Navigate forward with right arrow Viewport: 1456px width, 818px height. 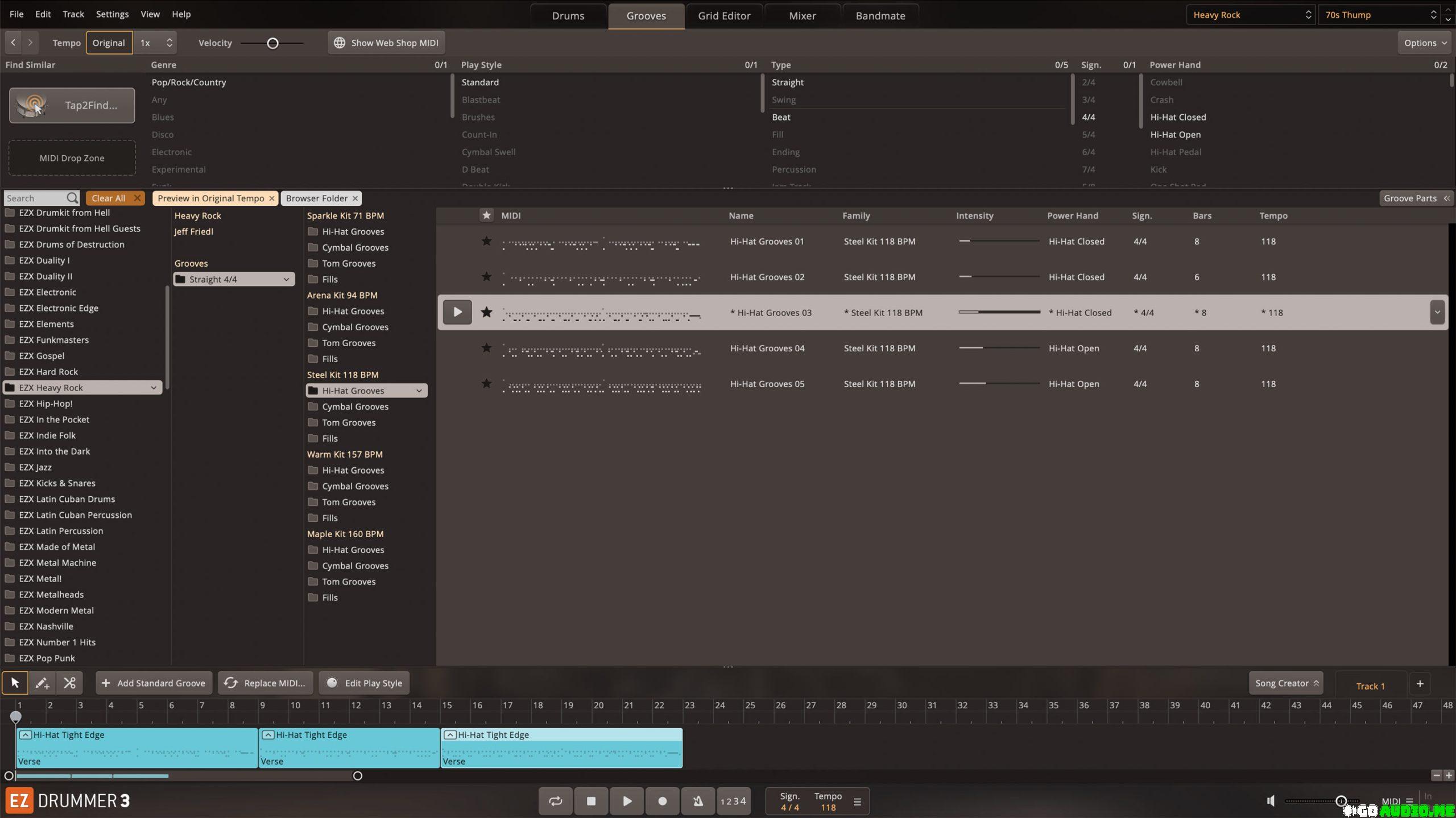tap(30, 43)
